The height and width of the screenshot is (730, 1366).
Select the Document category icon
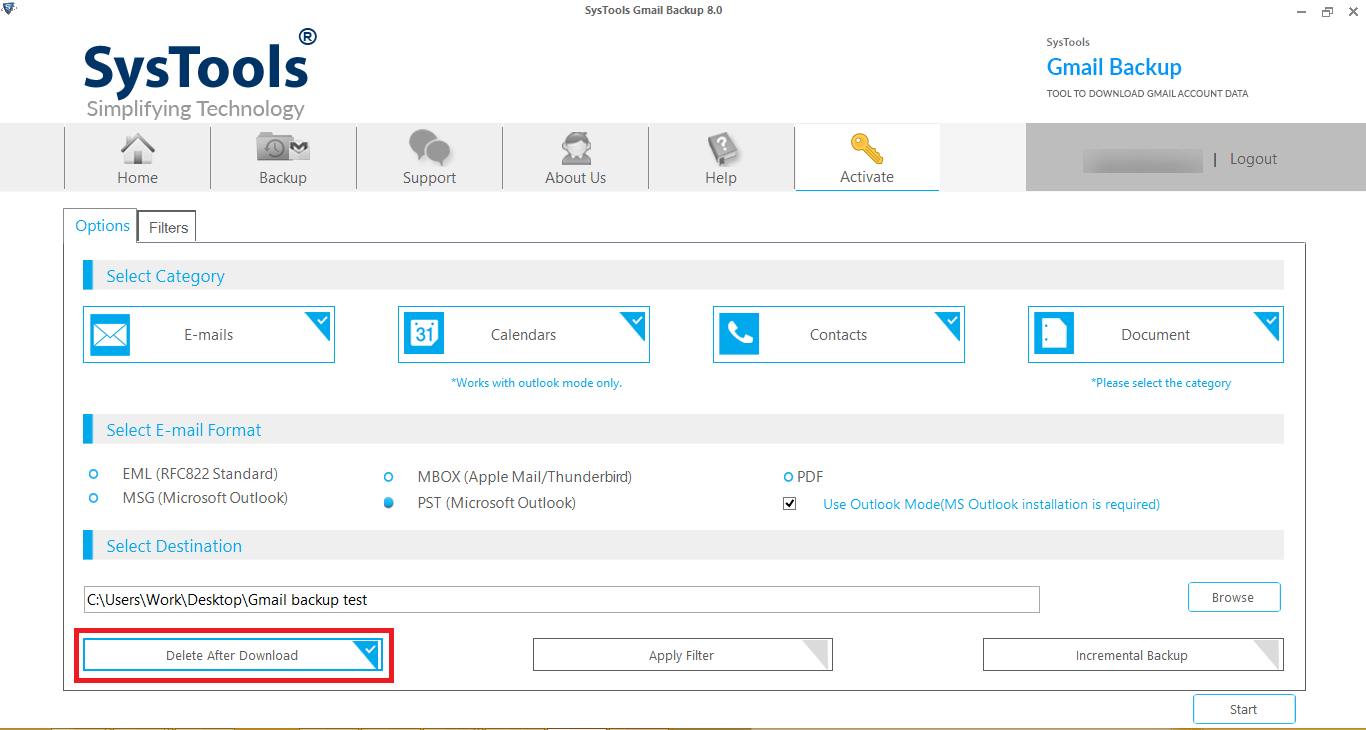coord(1053,334)
